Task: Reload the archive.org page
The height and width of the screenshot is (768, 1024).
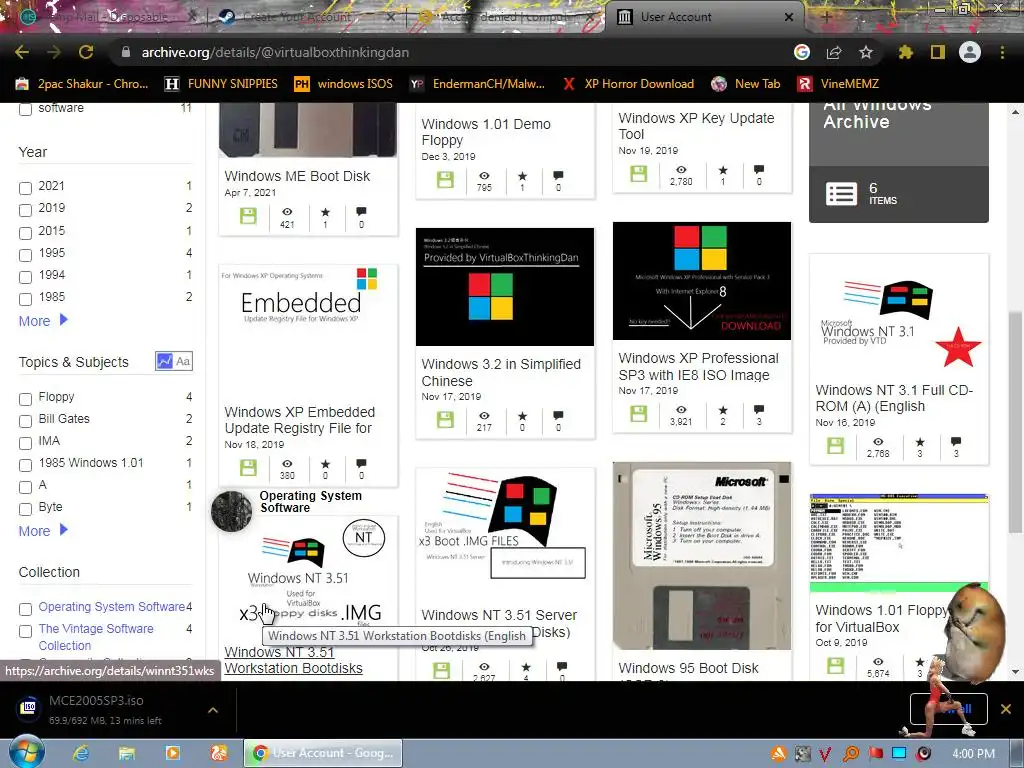Action: click(x=86, y=52)
